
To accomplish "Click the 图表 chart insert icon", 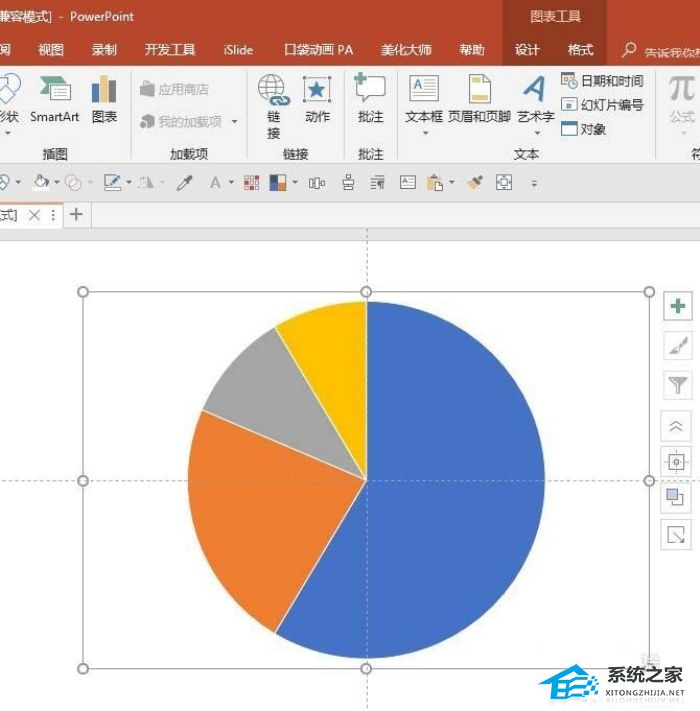I will click(104, 99).
